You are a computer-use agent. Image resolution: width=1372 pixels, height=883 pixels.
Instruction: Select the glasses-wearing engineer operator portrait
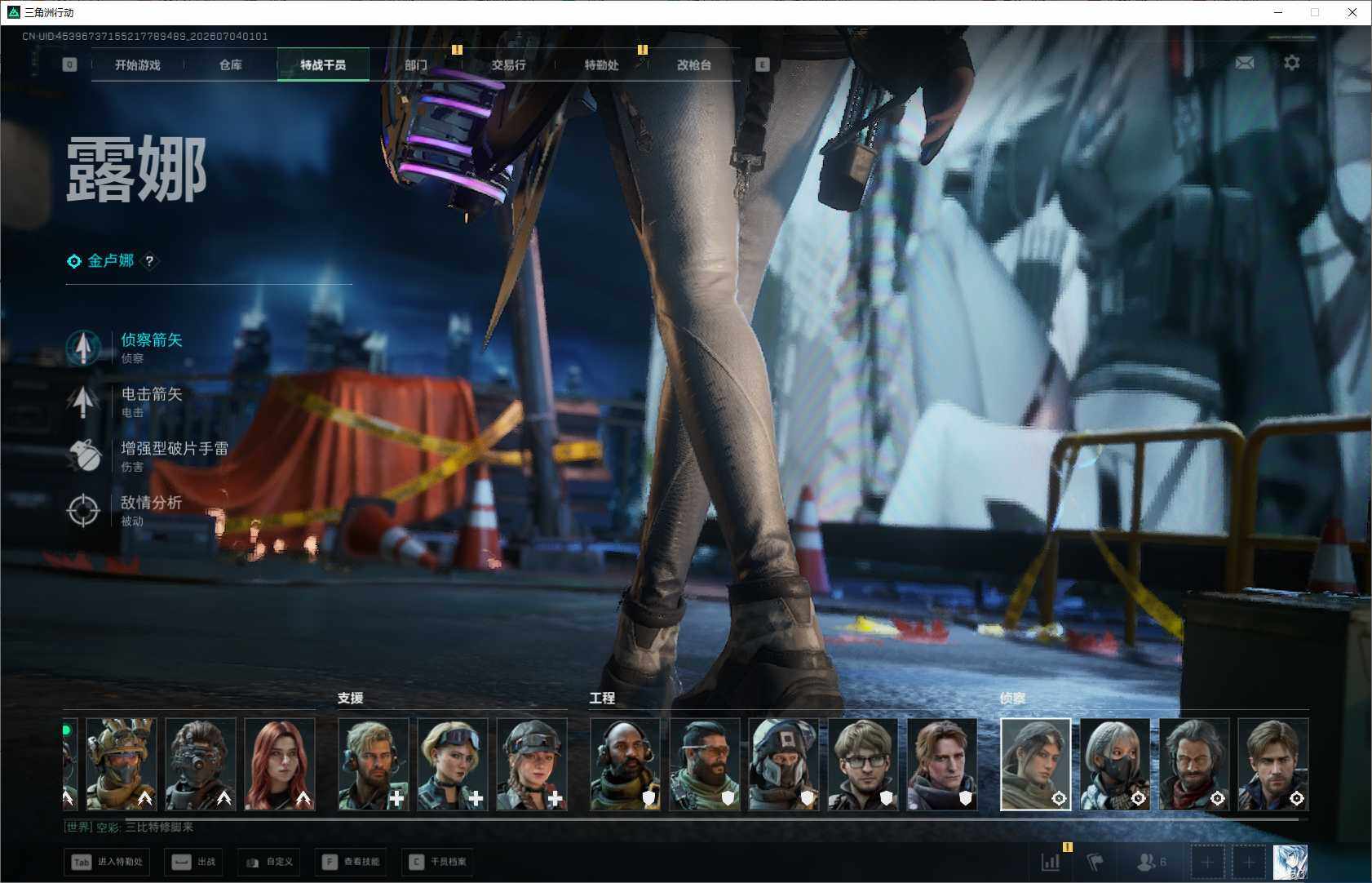[x=863, y=765]
